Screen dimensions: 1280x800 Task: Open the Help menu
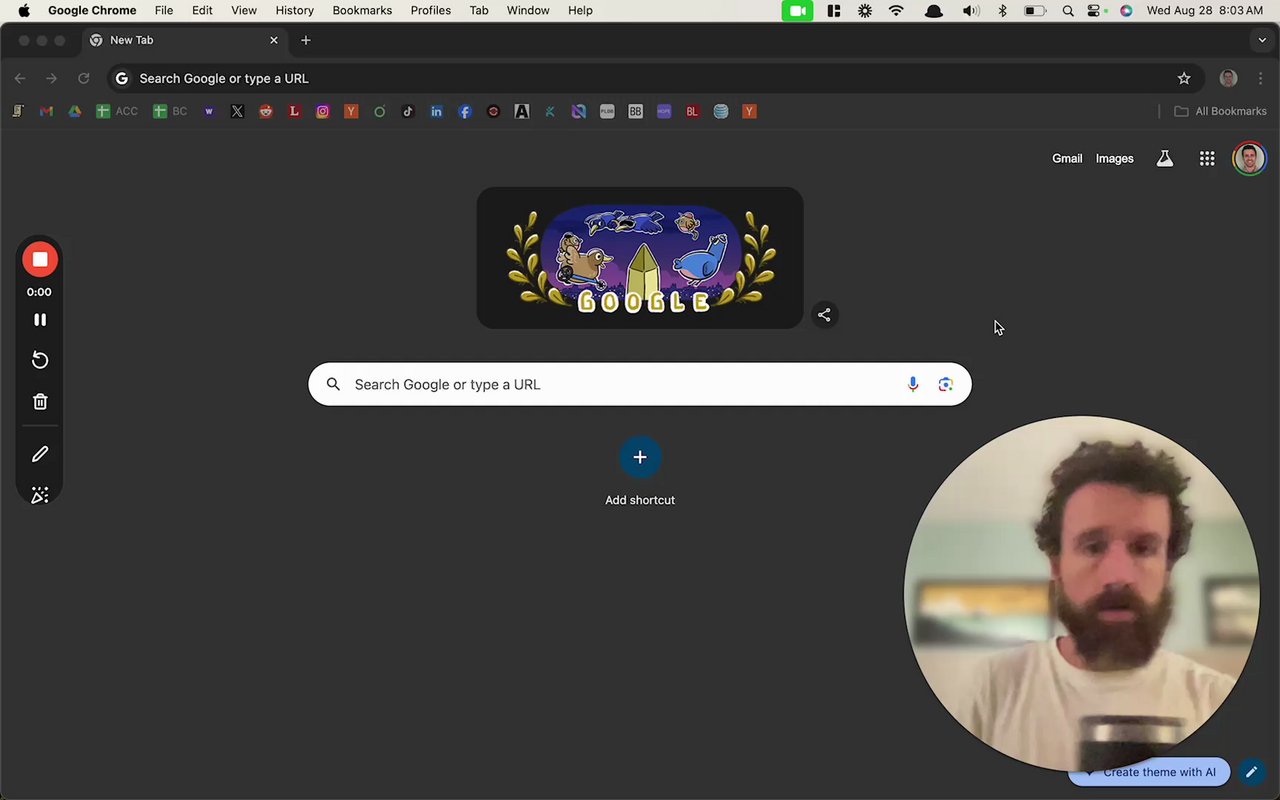pos(580,10)
